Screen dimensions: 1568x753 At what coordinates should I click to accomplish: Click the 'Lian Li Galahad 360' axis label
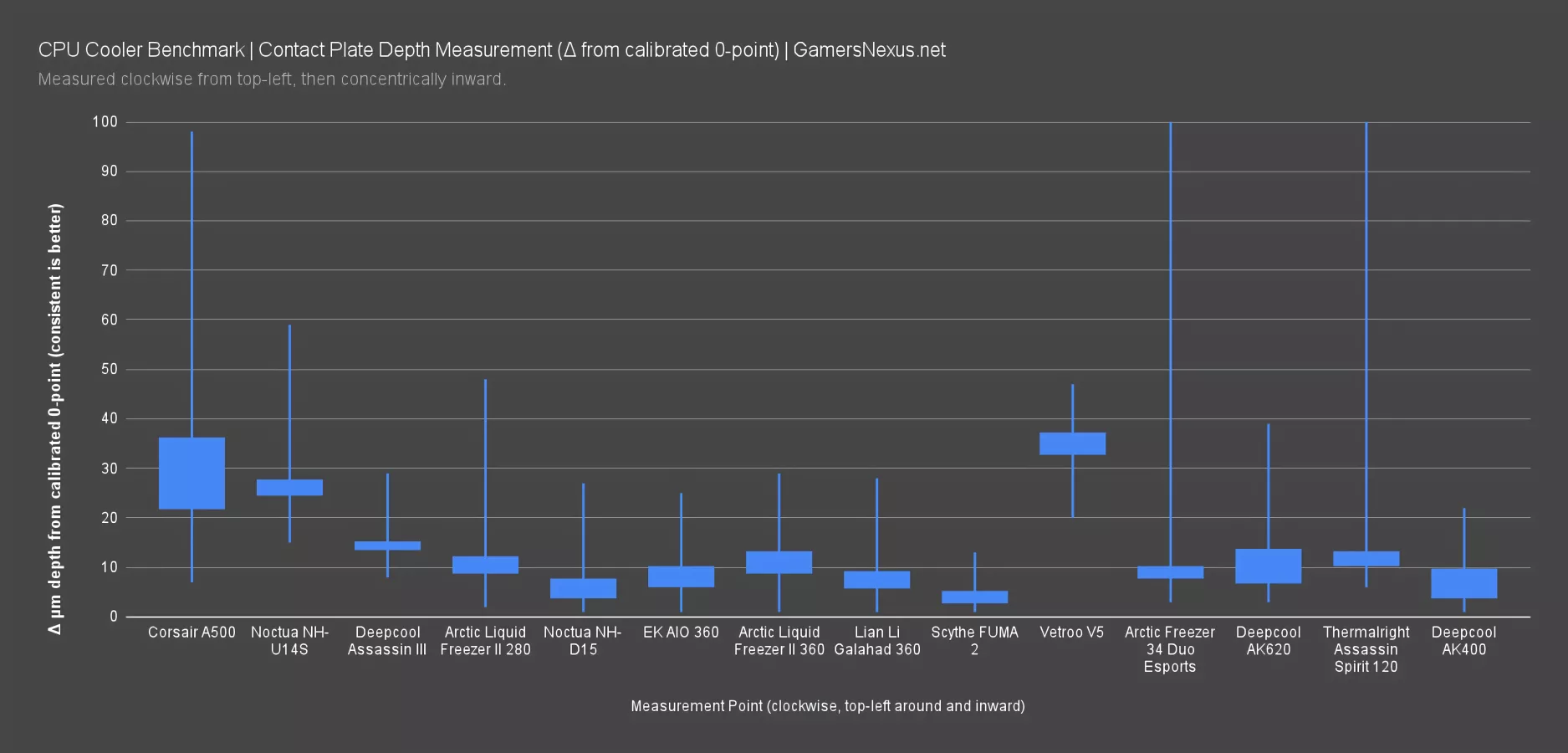[876, 641]
